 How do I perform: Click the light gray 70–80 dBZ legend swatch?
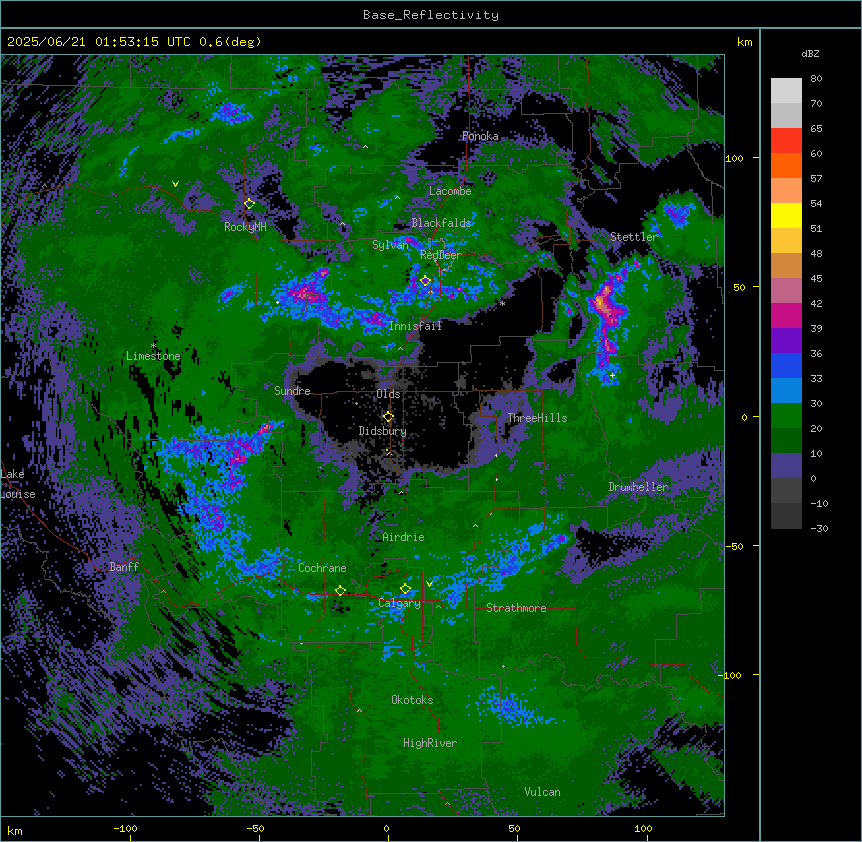[786, 91]
